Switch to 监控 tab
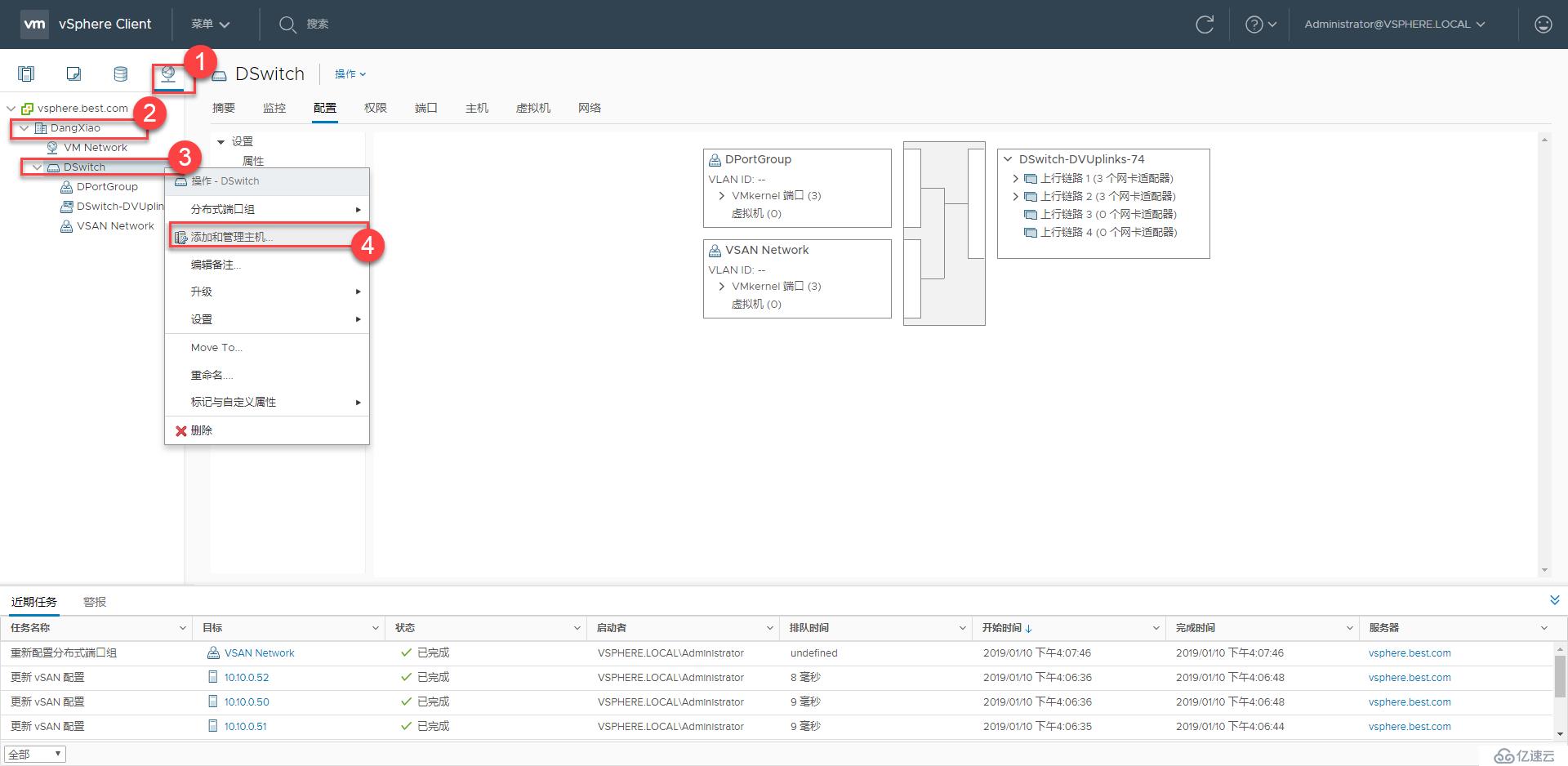Screen dimensions: 1568x766 tap(274, 108)
